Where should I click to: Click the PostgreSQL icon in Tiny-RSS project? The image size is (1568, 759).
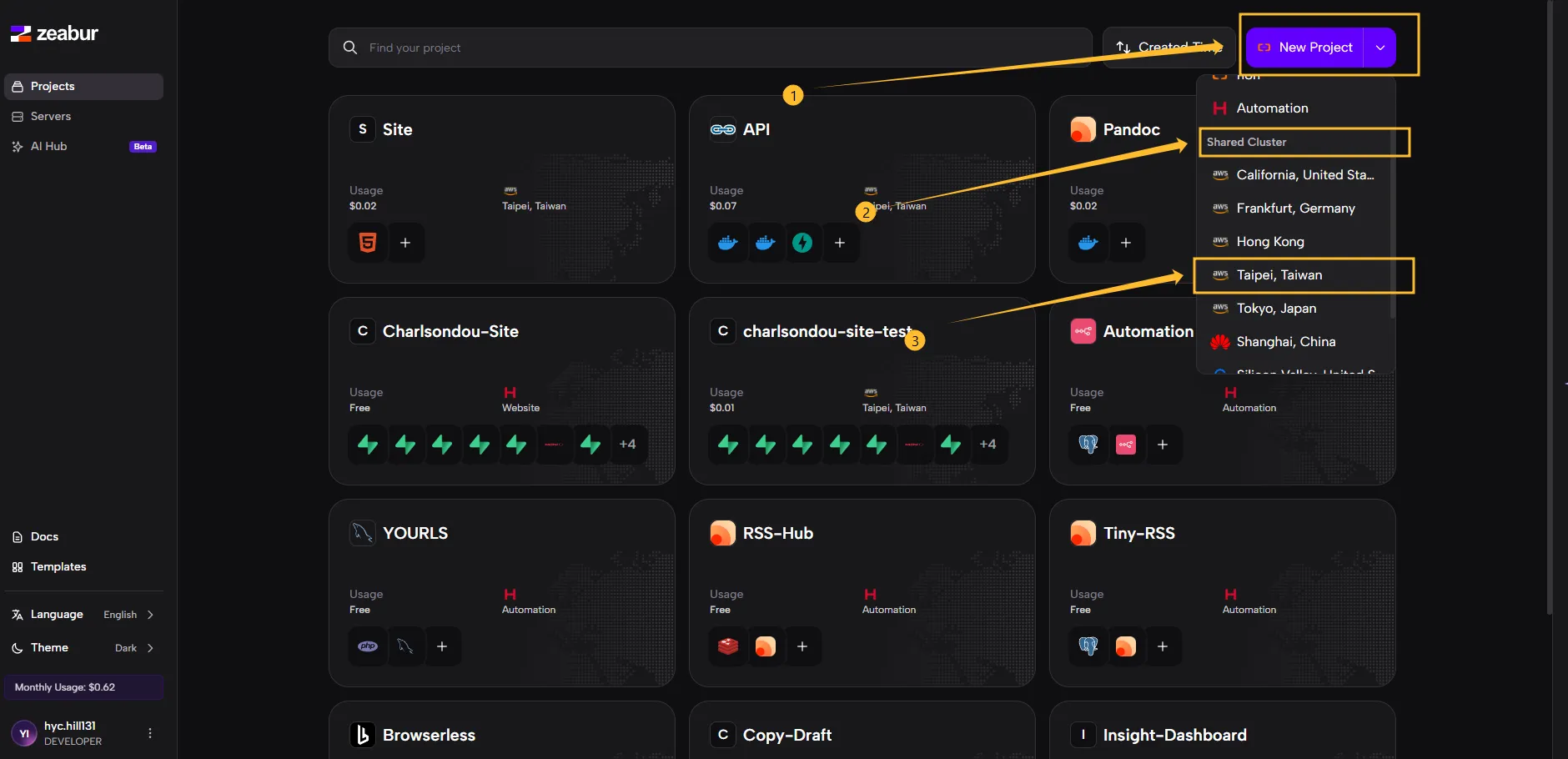tap(1088, 646)
